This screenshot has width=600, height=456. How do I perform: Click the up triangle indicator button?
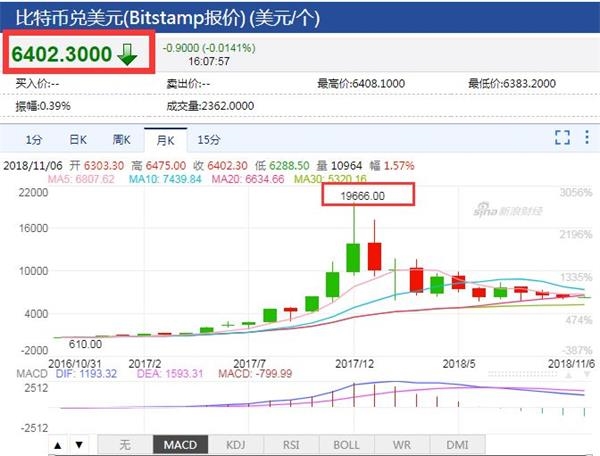point(58,445)
